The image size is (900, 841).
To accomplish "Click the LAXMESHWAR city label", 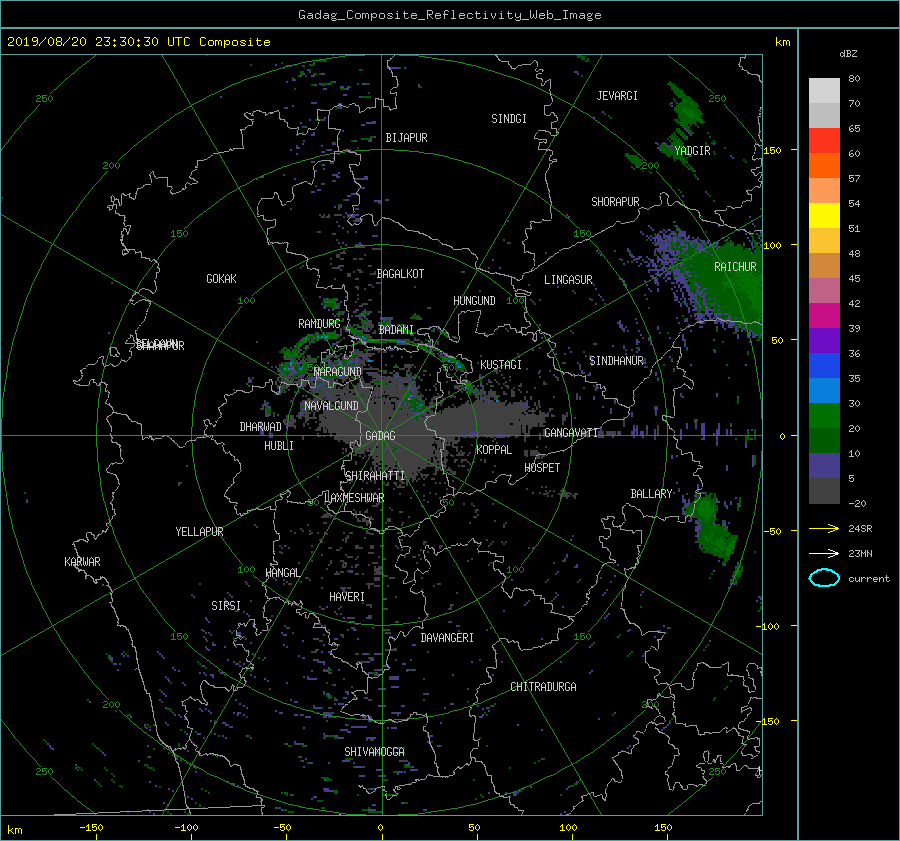I will tap(354, 498).
